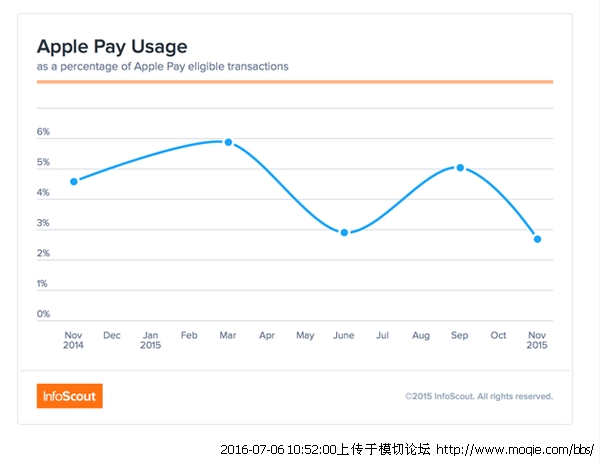600x463 pixels.
Task: Select the Dec x-axis label
Action: tap(111, 335)
